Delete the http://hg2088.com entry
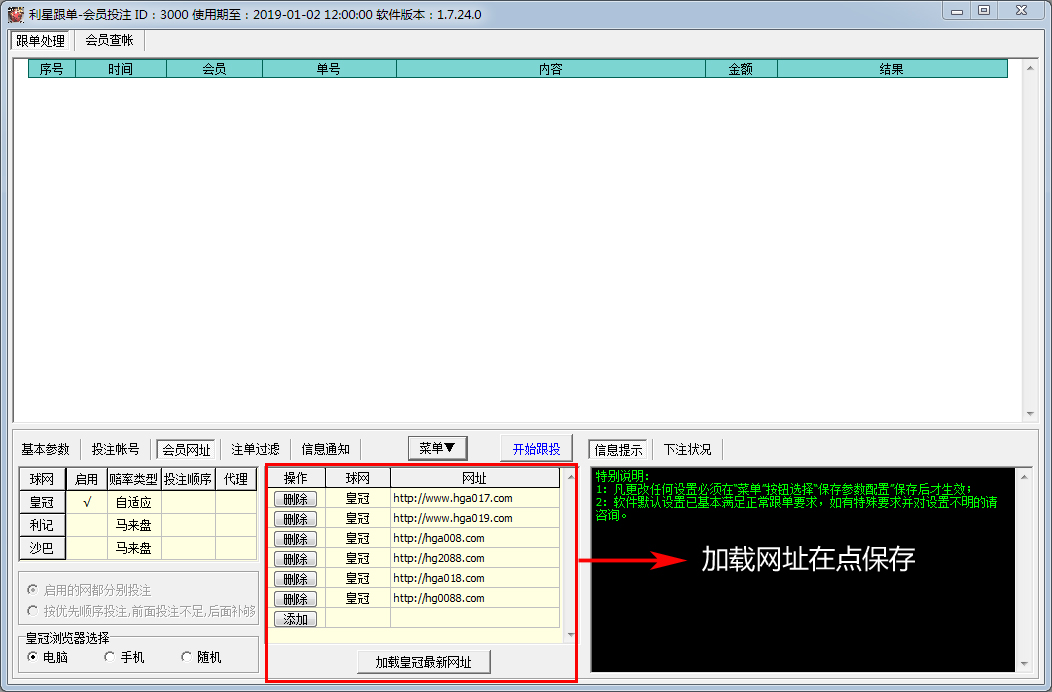The height and width of the screenshot is (692, 1052). [x=295, y=559]
